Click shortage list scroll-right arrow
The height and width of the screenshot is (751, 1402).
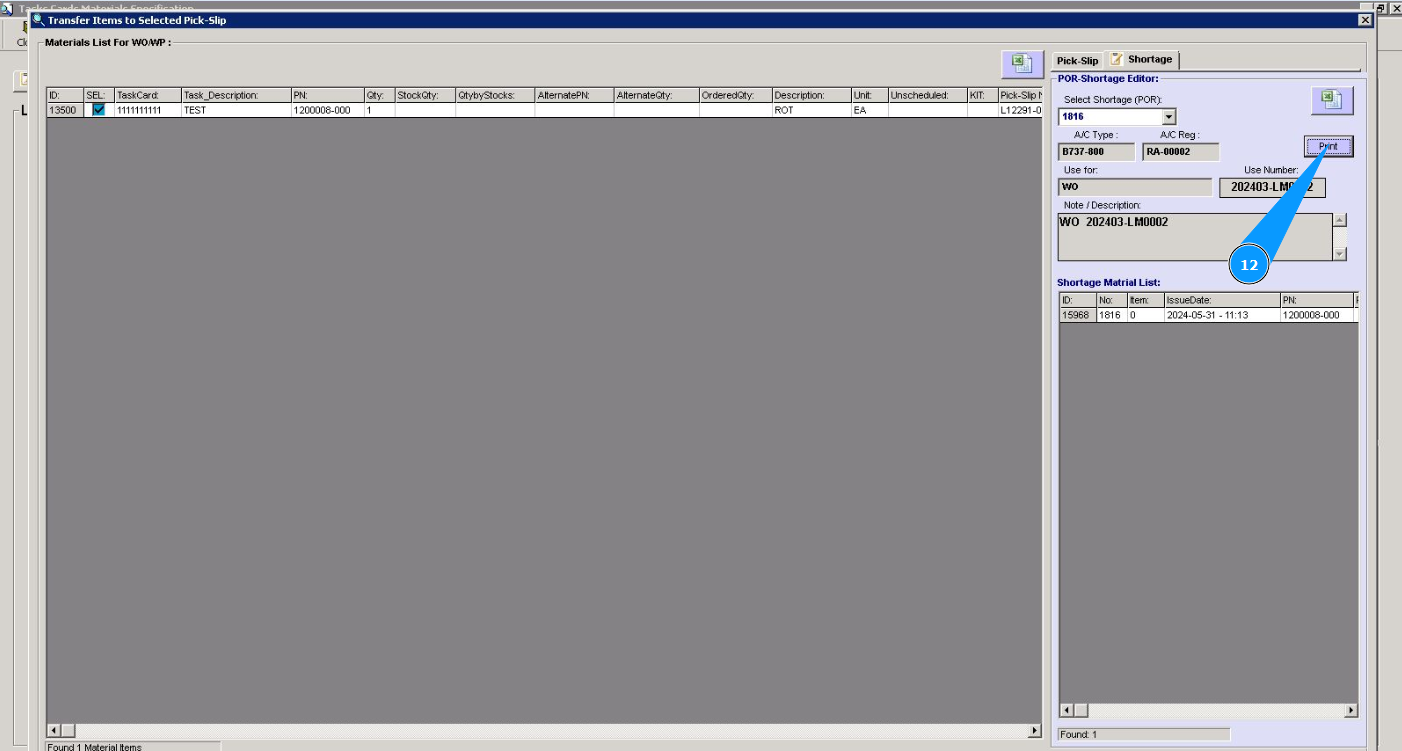point(1351,710)
